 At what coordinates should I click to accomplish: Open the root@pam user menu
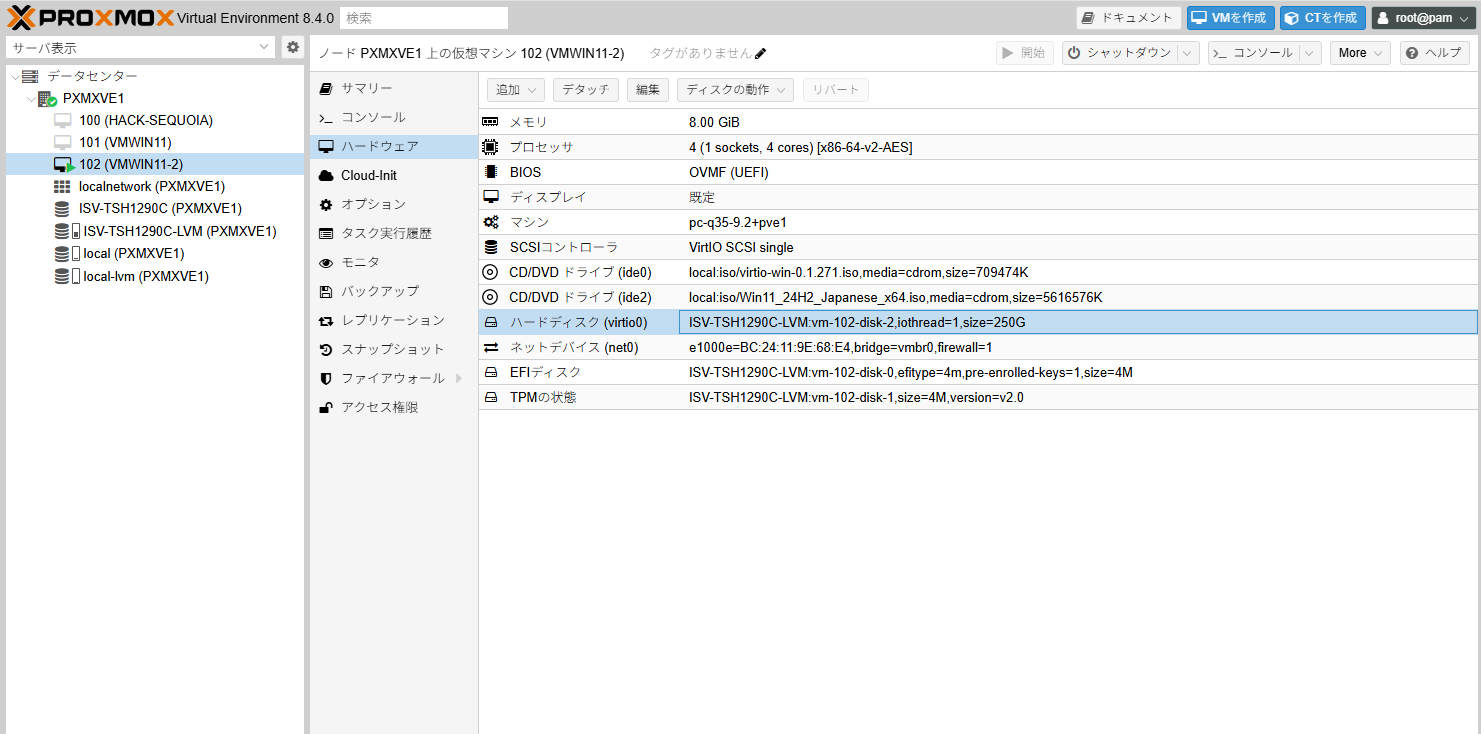point(1424,18)
